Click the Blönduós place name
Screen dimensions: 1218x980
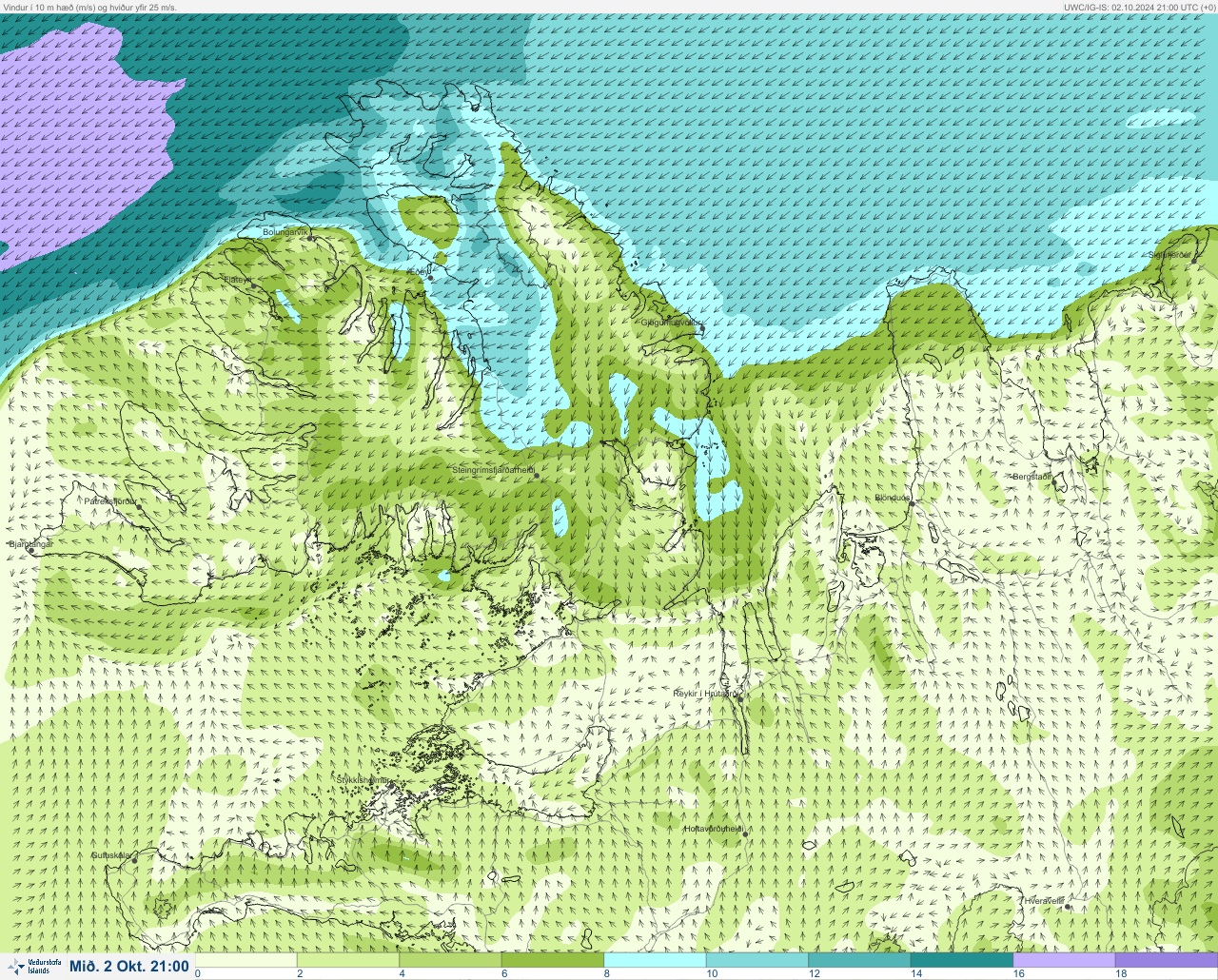pyautogui.click(x=894, y=498)
